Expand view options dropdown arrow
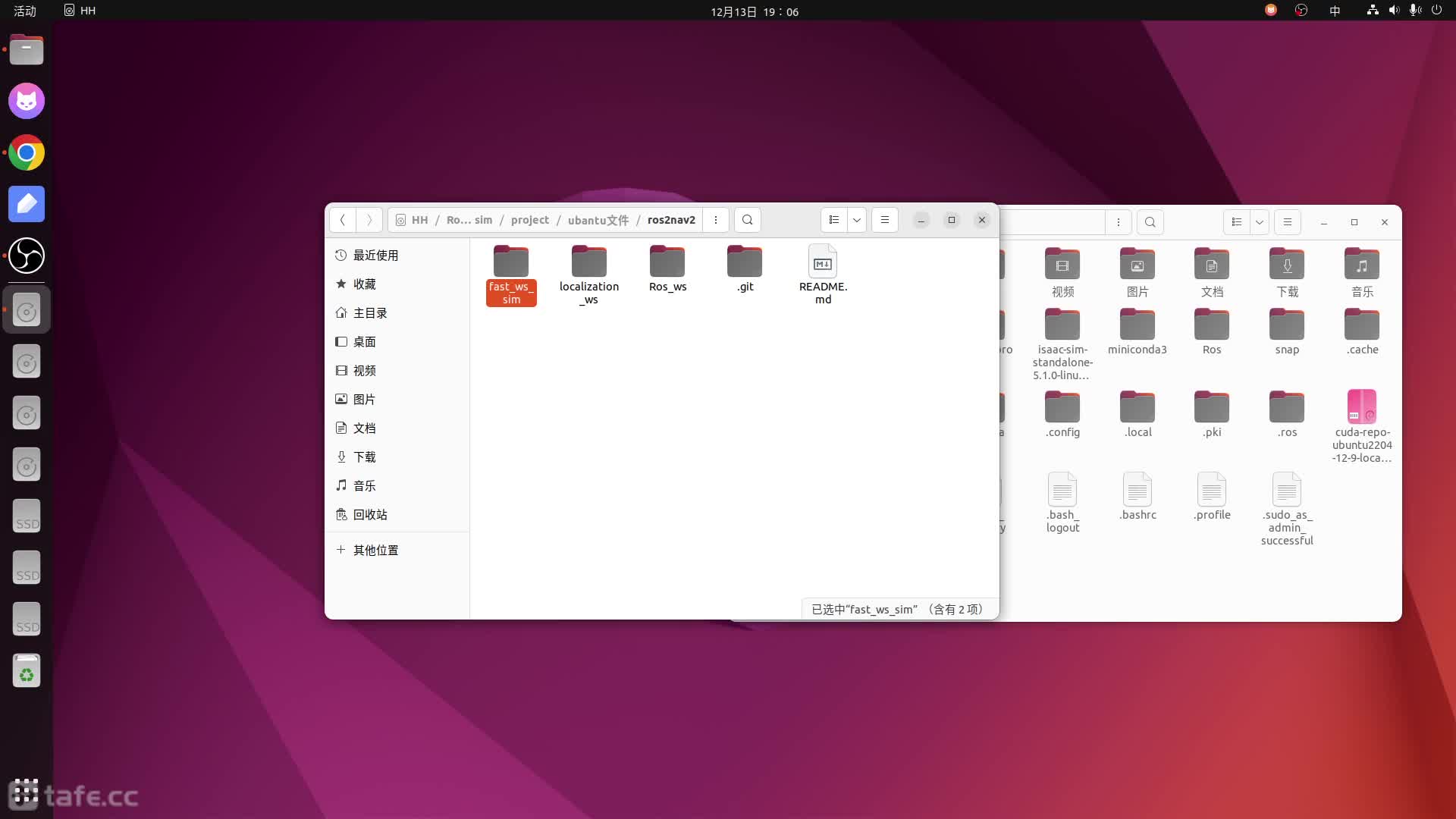1456x819 pixels. tap(857, 220)
